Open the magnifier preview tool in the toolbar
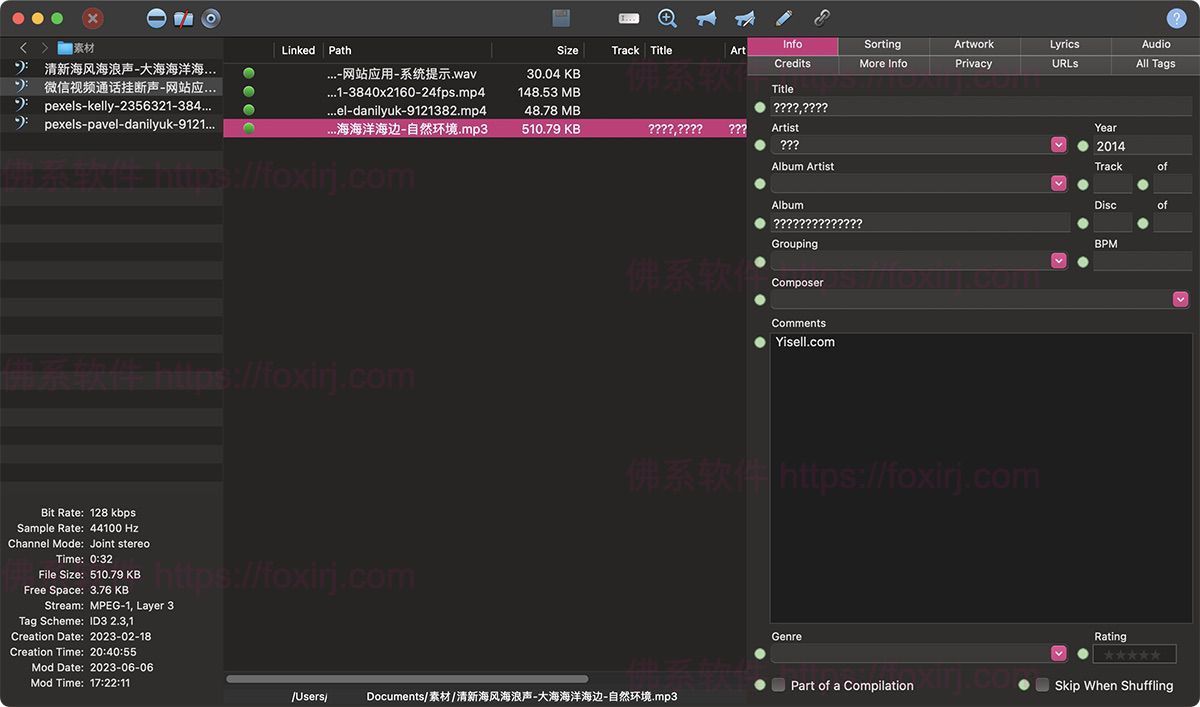 coord(667,17)
